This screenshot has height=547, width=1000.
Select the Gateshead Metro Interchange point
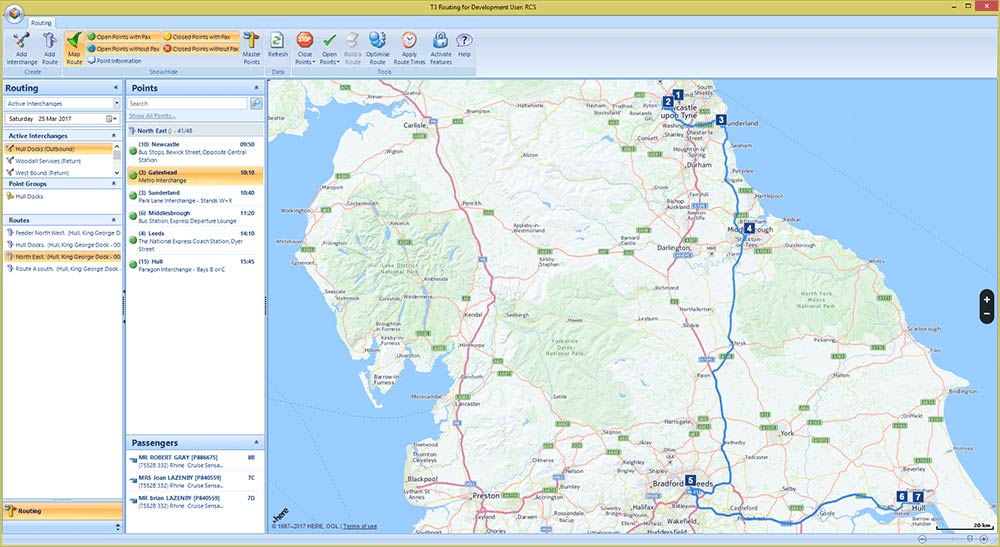pyautogui.click(x=195, y=176)
